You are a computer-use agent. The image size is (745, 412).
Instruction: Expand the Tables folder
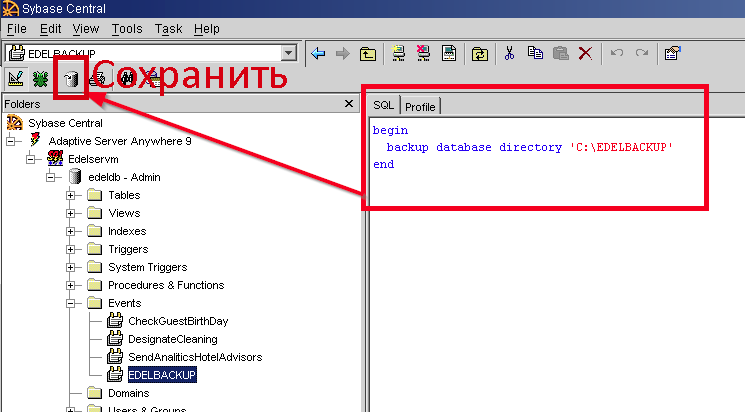pyautogui.click(x=71, y=195)
